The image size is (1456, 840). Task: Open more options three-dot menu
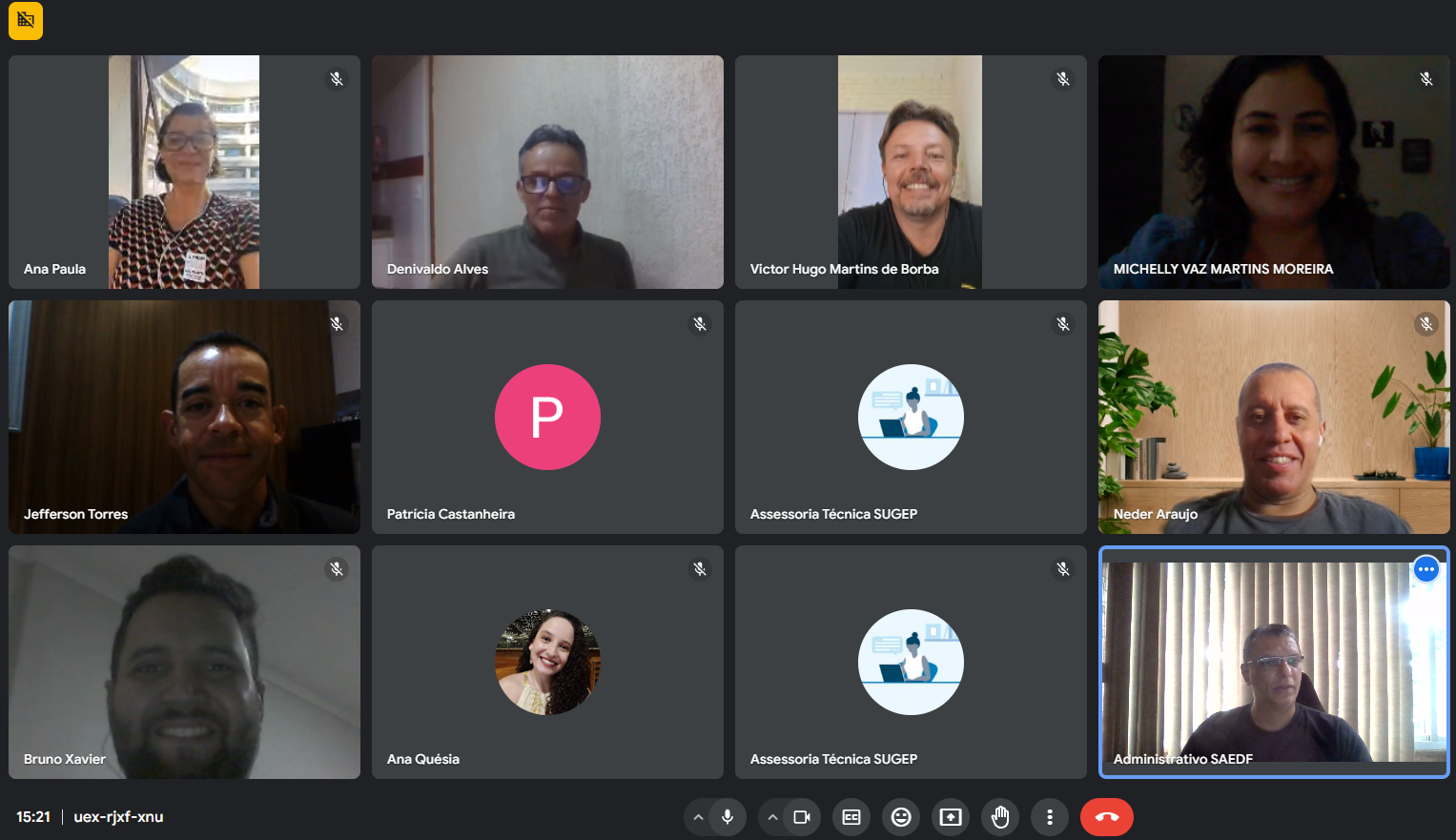pyautogui.click(x=1050, y=817)
